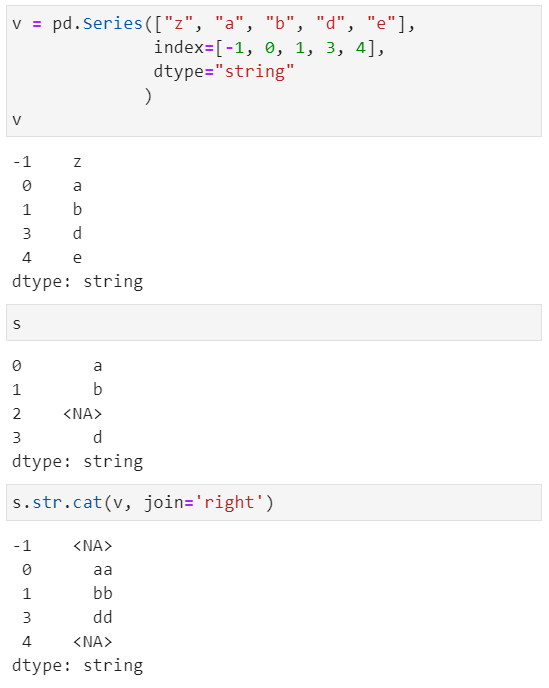Click the <NA> at index 4 in final output

pos(93,642)
